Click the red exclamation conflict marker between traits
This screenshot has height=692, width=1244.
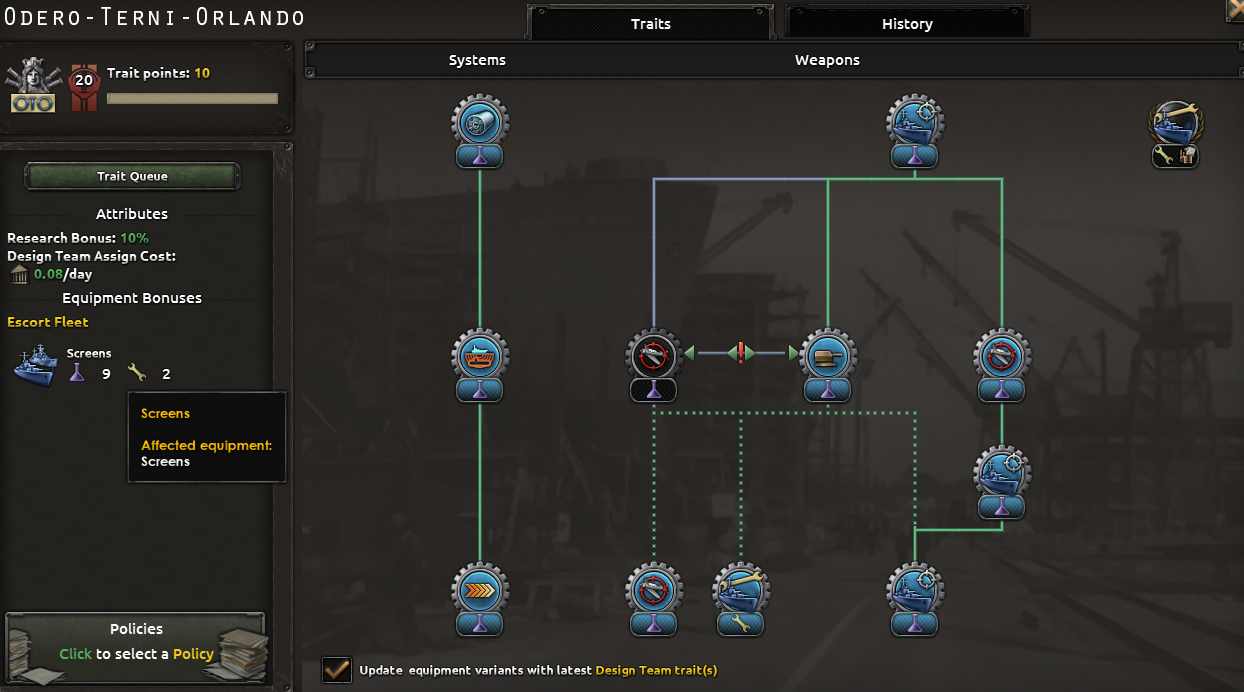pyautogui.click(x=740, y=352)
